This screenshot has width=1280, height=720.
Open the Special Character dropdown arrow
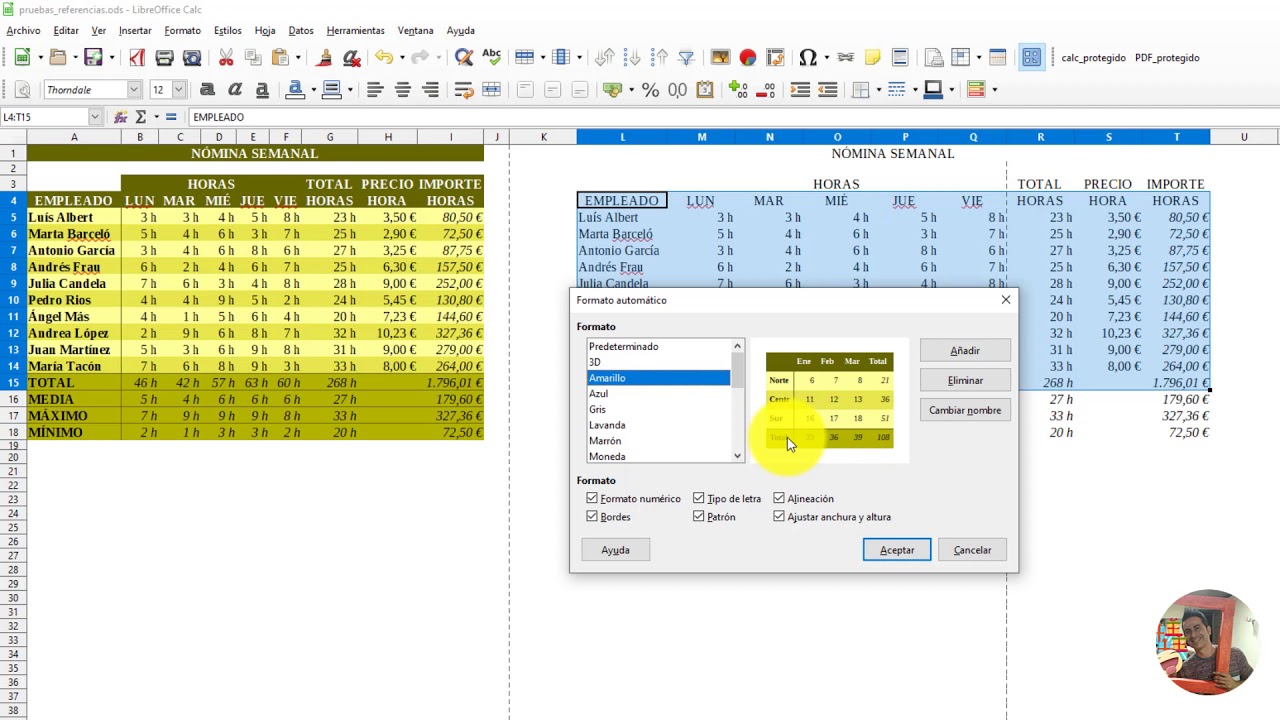point(826,58)
